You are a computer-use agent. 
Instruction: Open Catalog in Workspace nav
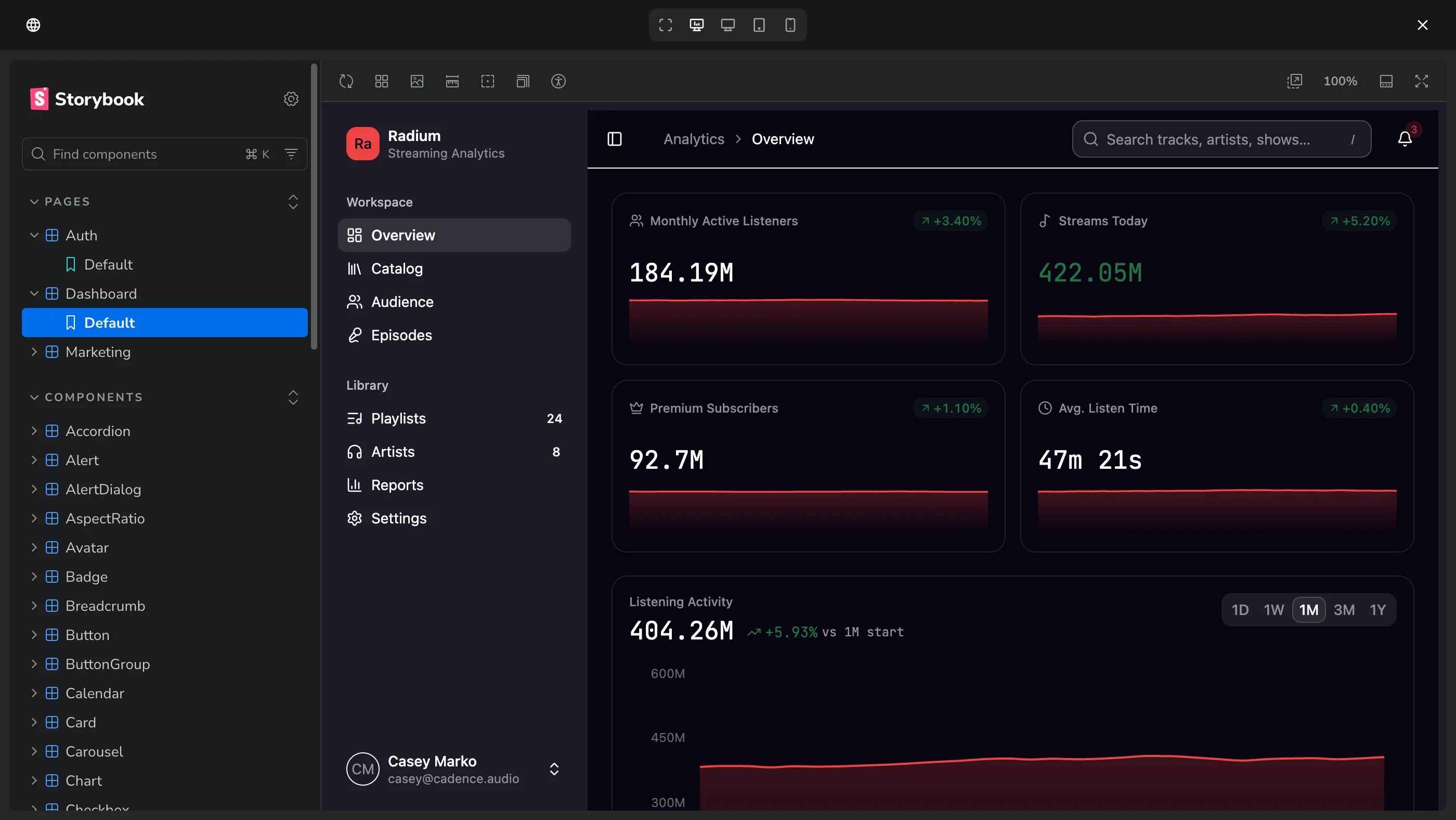pos(454,268)
